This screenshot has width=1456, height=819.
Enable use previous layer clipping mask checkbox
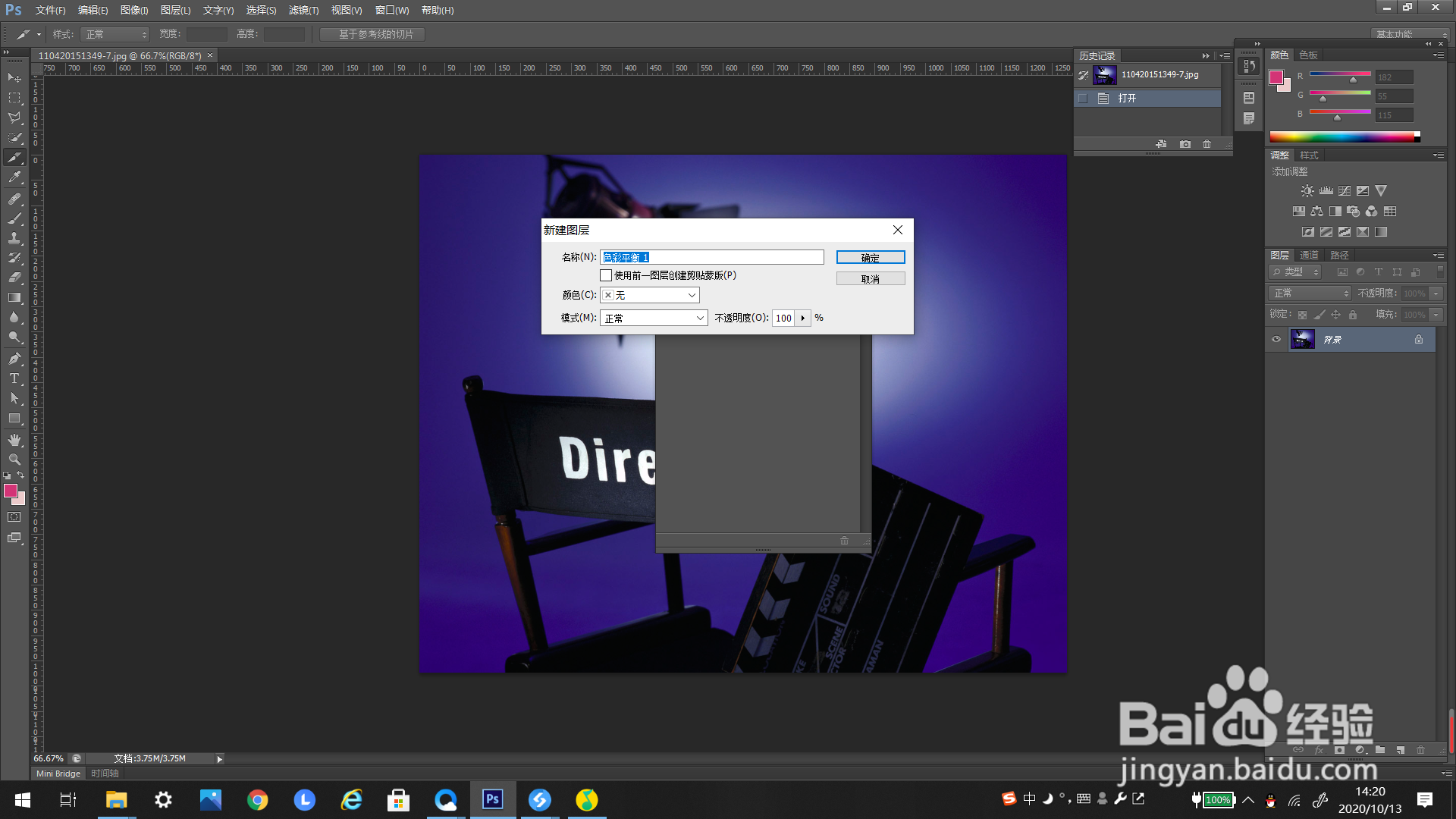point(606,275)
